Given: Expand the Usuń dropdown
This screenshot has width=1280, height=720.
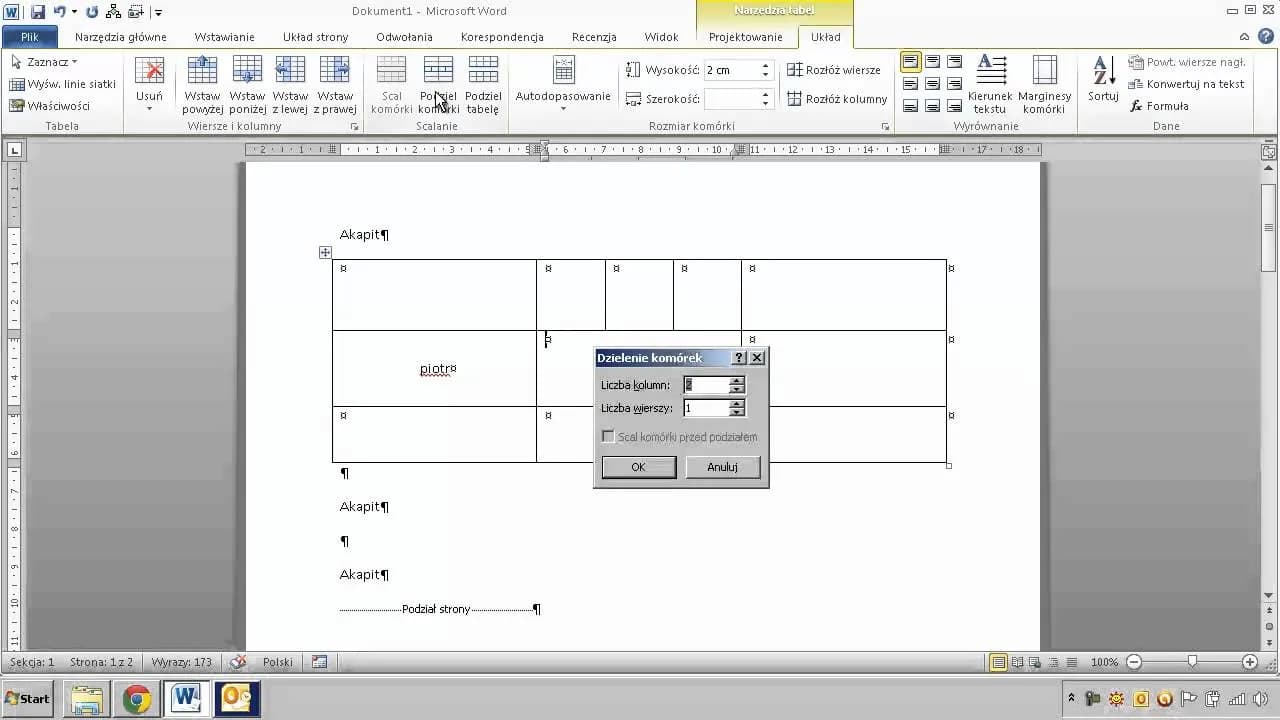Looking at the screenshot, I should coord(149,108).
